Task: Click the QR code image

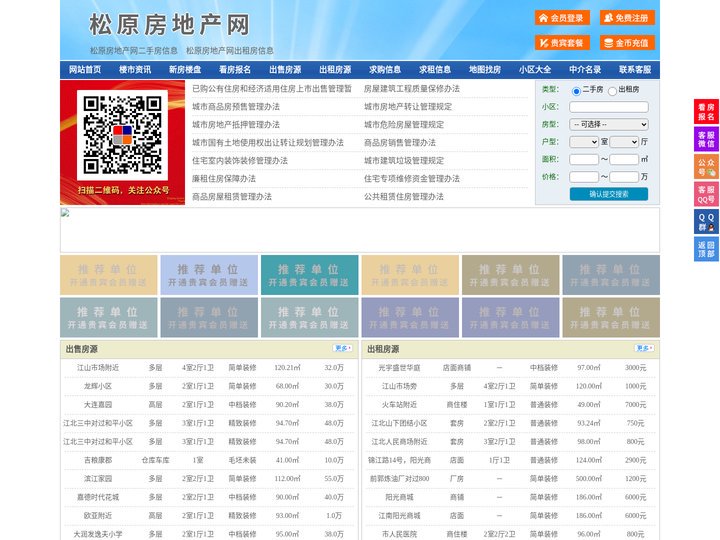Action: click(122, 135)
